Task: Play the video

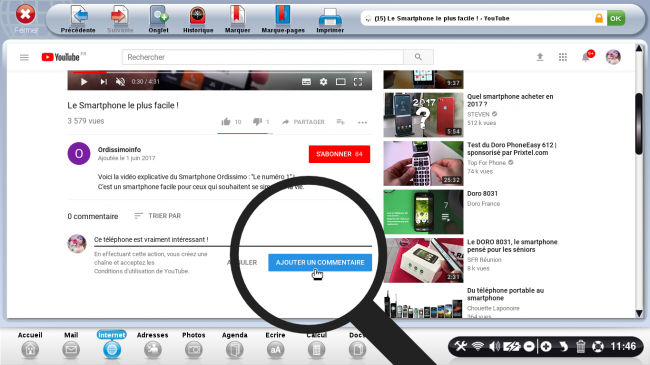Action: (84, 82)
